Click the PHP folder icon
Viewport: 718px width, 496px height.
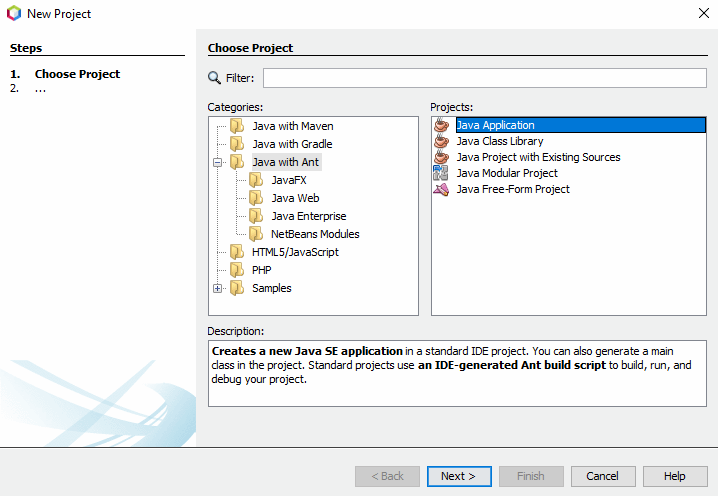[x=237, y=270]
